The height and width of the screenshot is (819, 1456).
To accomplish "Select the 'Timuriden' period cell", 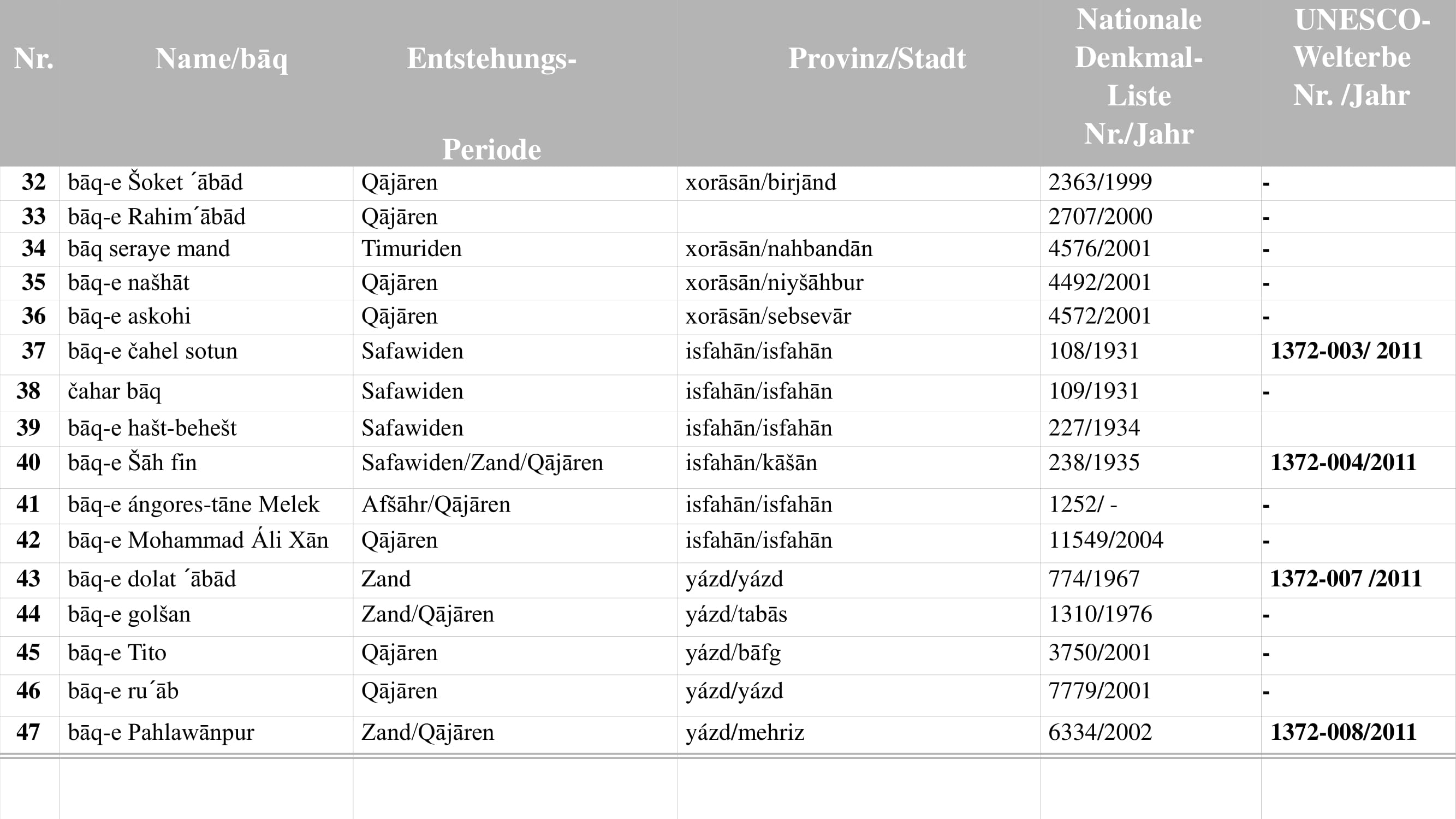I will coord(412,248).
